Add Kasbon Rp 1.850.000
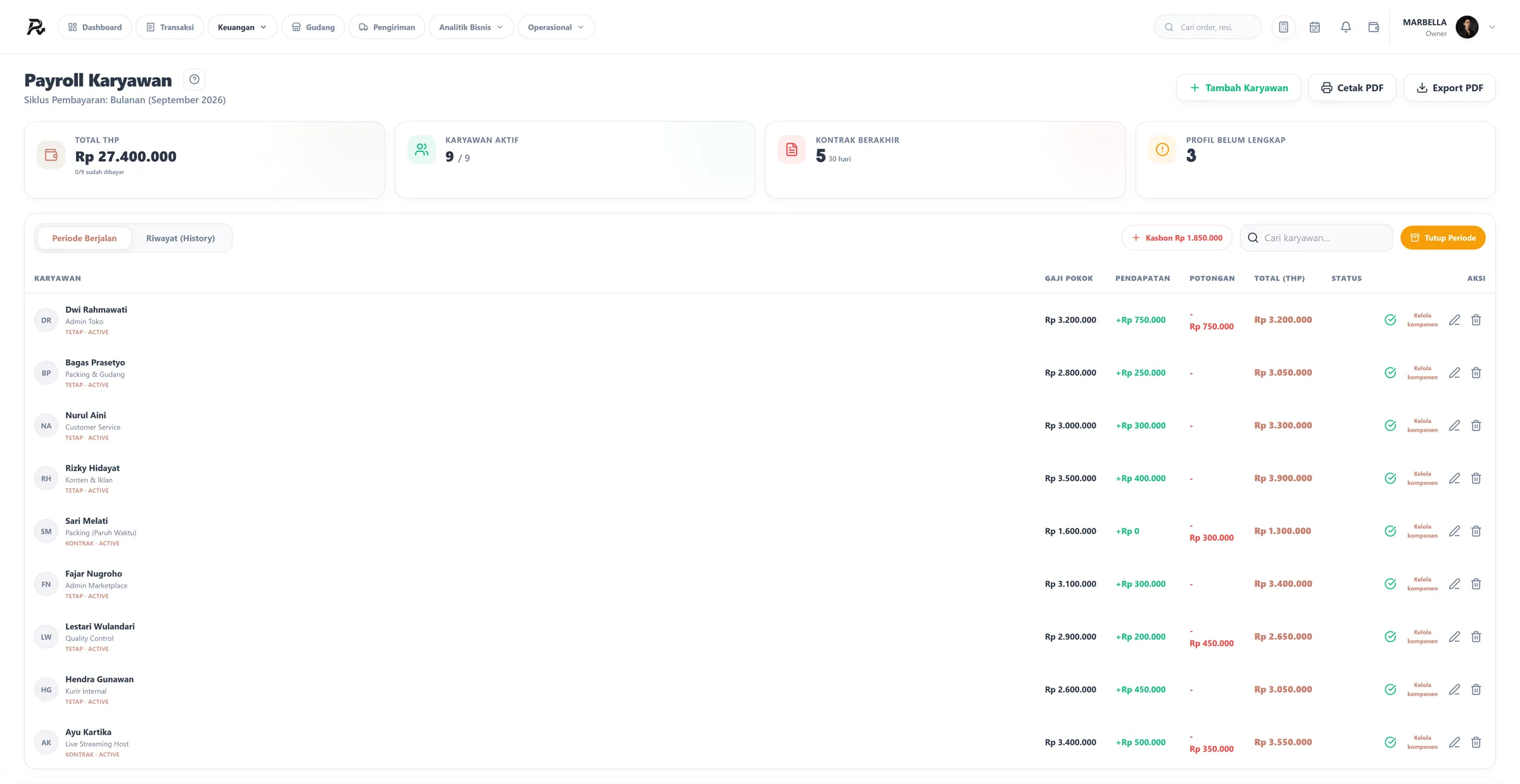Viewport: 1520px width, 784px height. 1177,238
